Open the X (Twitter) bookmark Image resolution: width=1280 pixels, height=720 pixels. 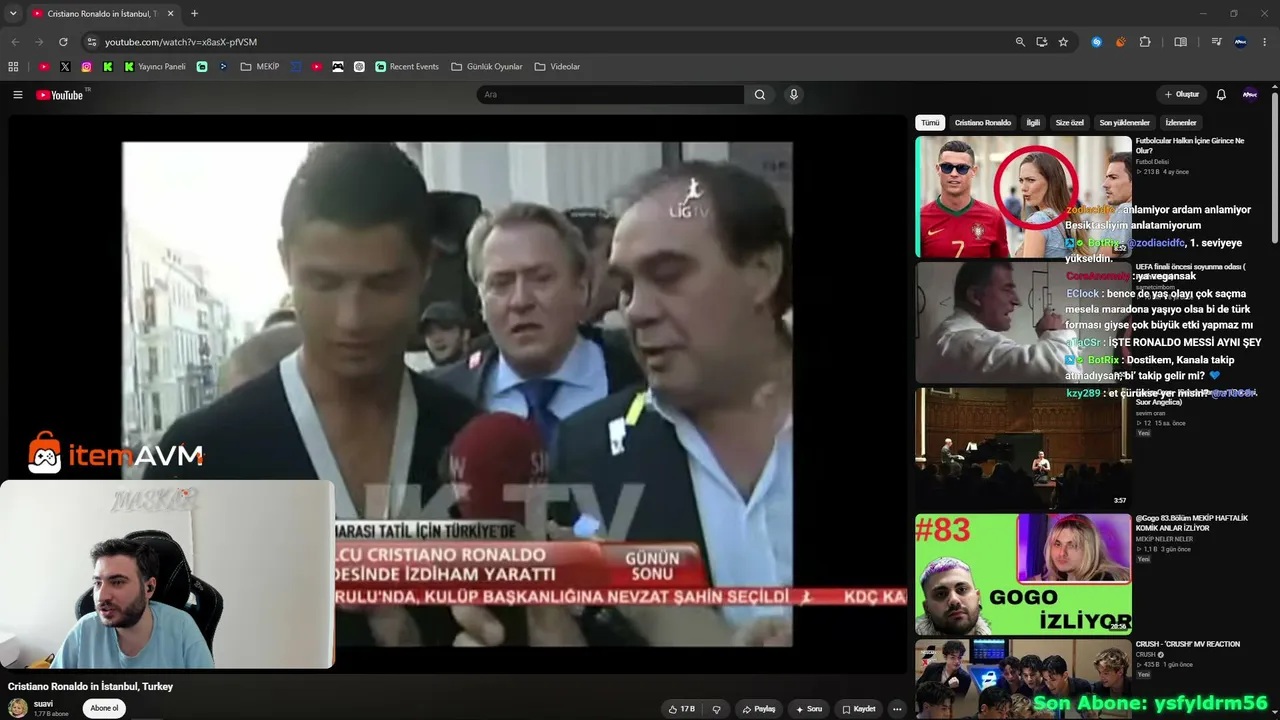[x=65, y=67]
